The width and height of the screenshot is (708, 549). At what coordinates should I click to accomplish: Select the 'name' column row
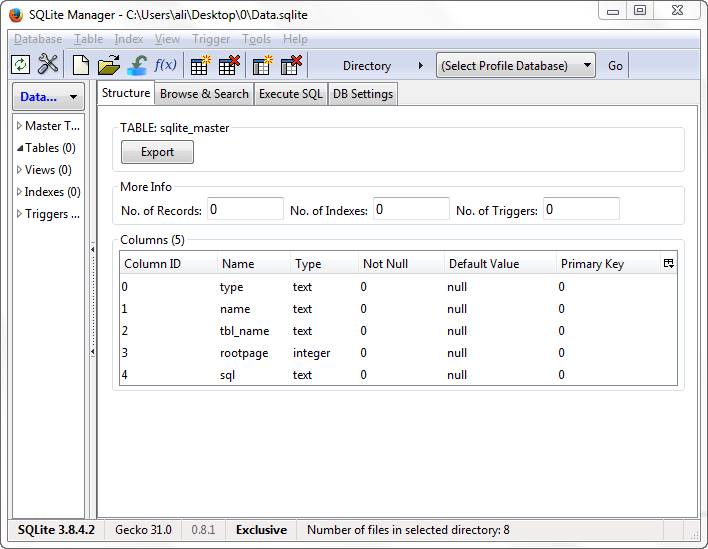click(398, 309)
